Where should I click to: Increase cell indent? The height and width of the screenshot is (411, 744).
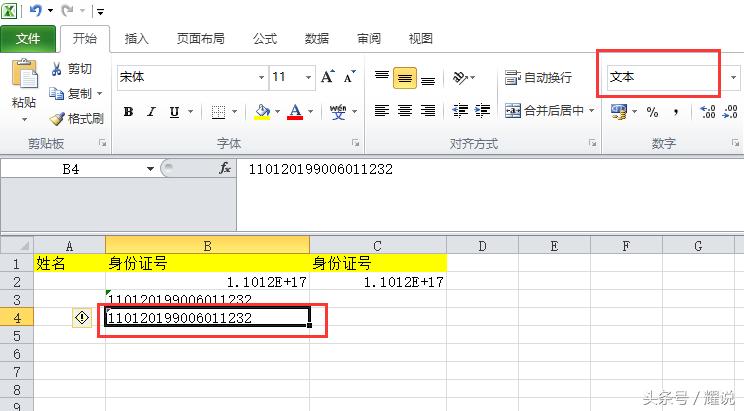coord(483,111)
